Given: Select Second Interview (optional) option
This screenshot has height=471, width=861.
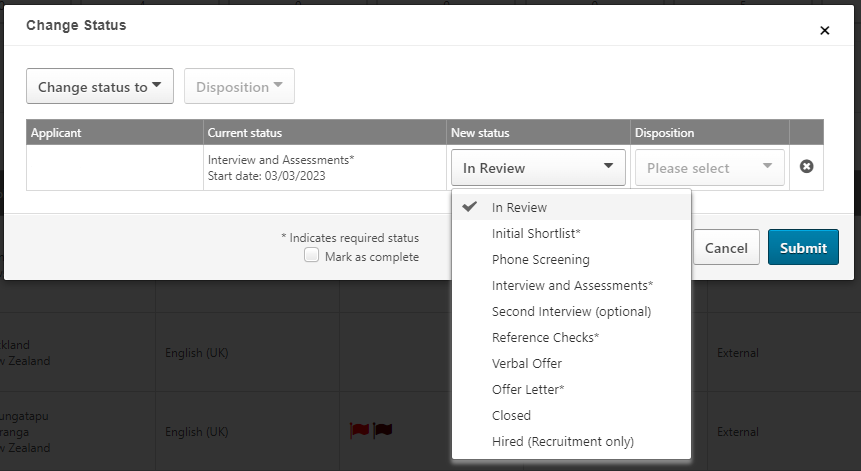Looking at the screenshot, I should 571,312.
